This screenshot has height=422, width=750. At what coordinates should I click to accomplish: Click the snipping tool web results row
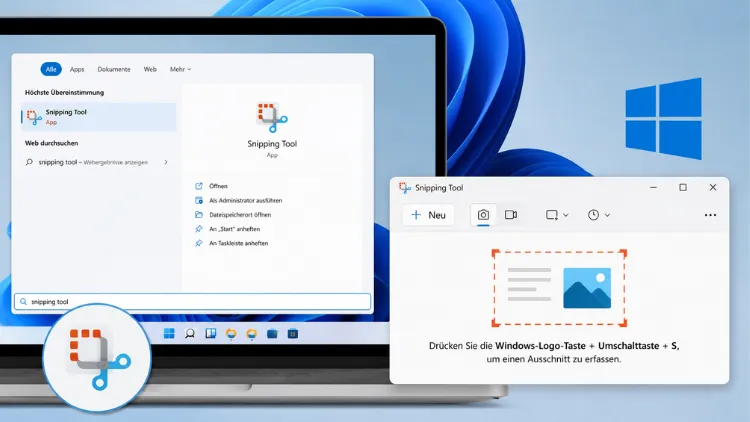pos(97,162)
